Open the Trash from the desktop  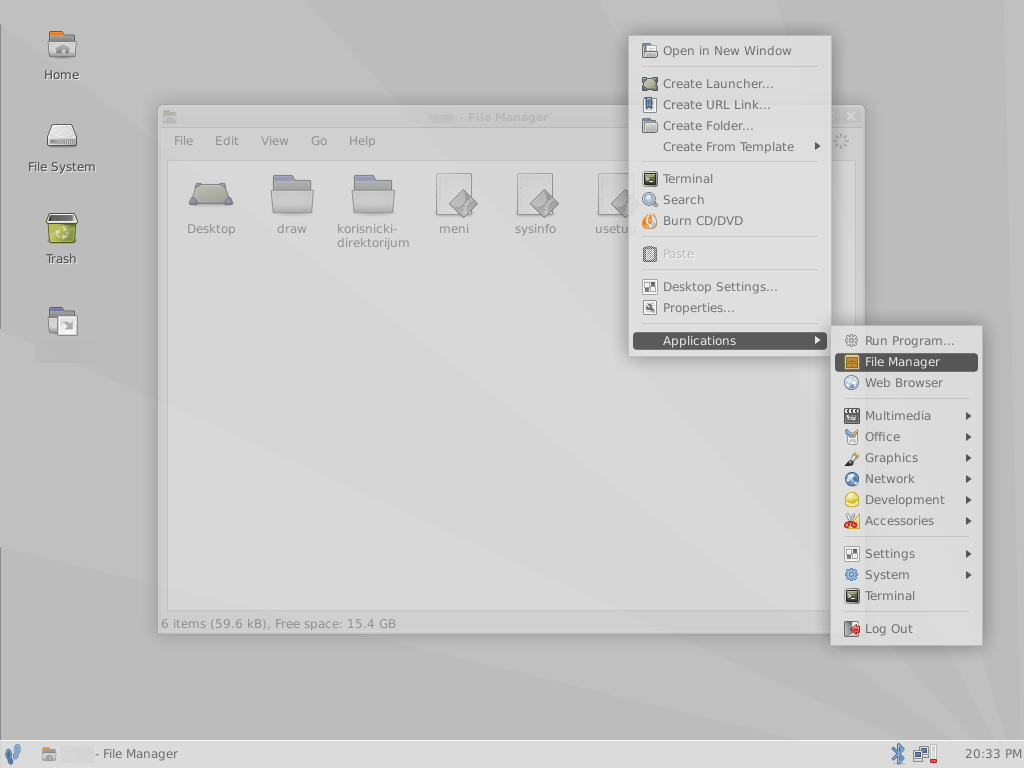(60, 232)
